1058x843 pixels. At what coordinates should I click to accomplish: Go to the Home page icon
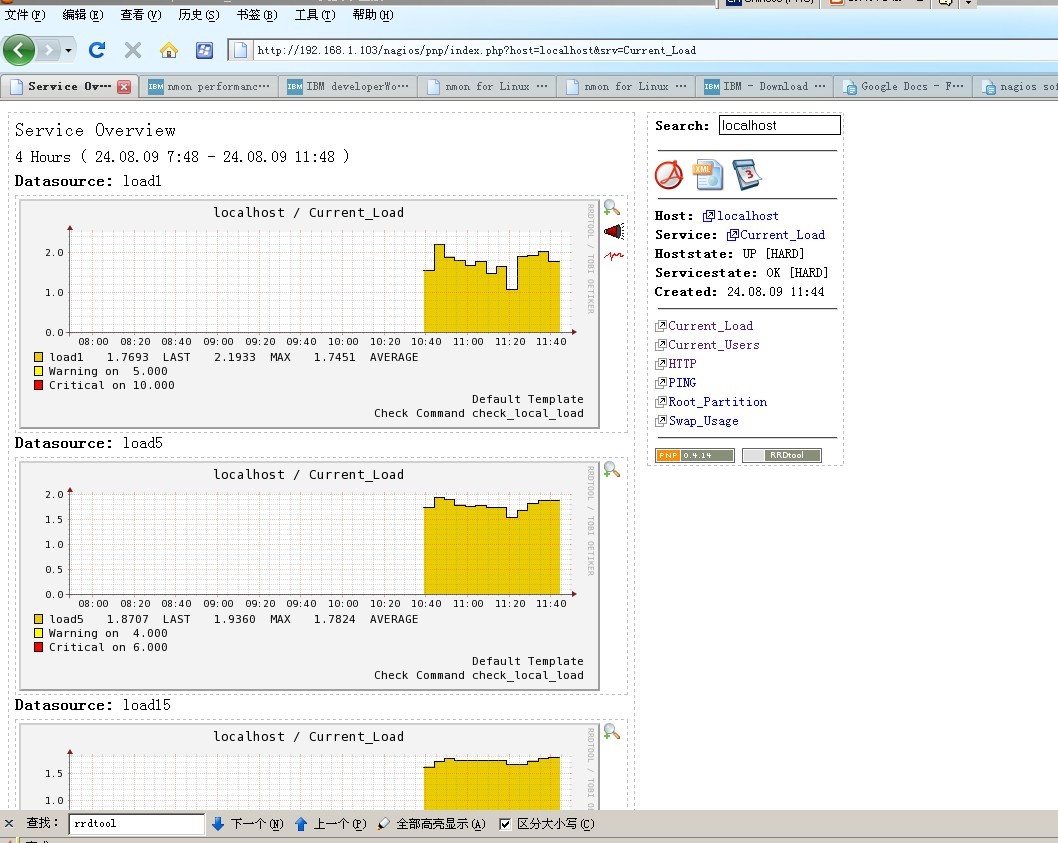(x=169, y=50)
